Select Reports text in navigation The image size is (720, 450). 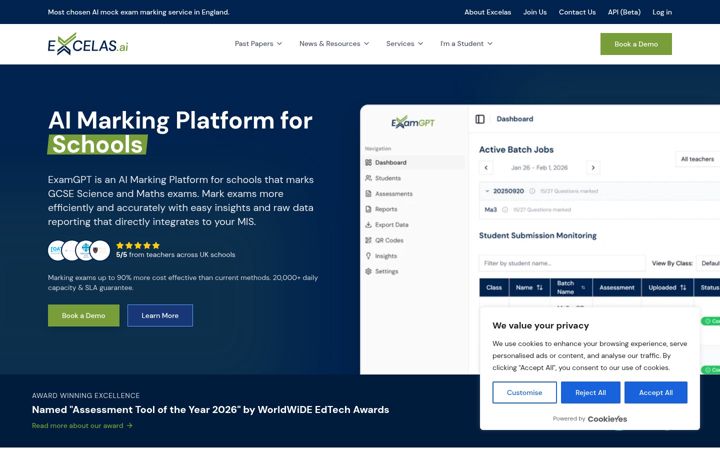click(x=386, y=209)
